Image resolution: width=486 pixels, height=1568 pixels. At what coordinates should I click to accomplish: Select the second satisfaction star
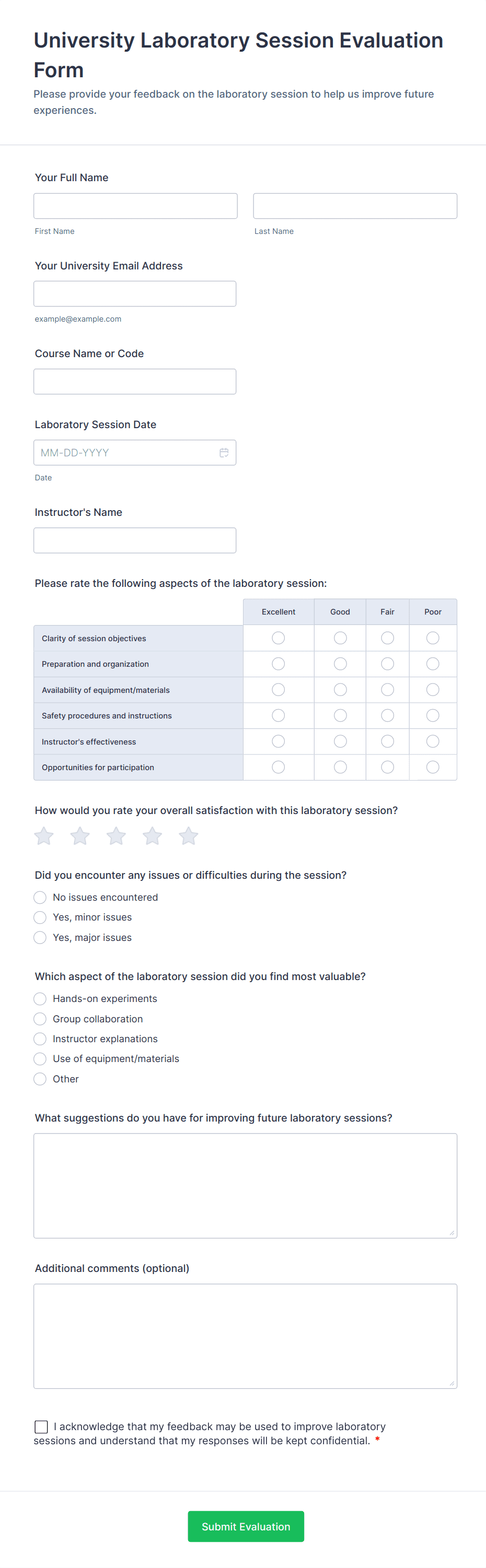coord(80,836)
